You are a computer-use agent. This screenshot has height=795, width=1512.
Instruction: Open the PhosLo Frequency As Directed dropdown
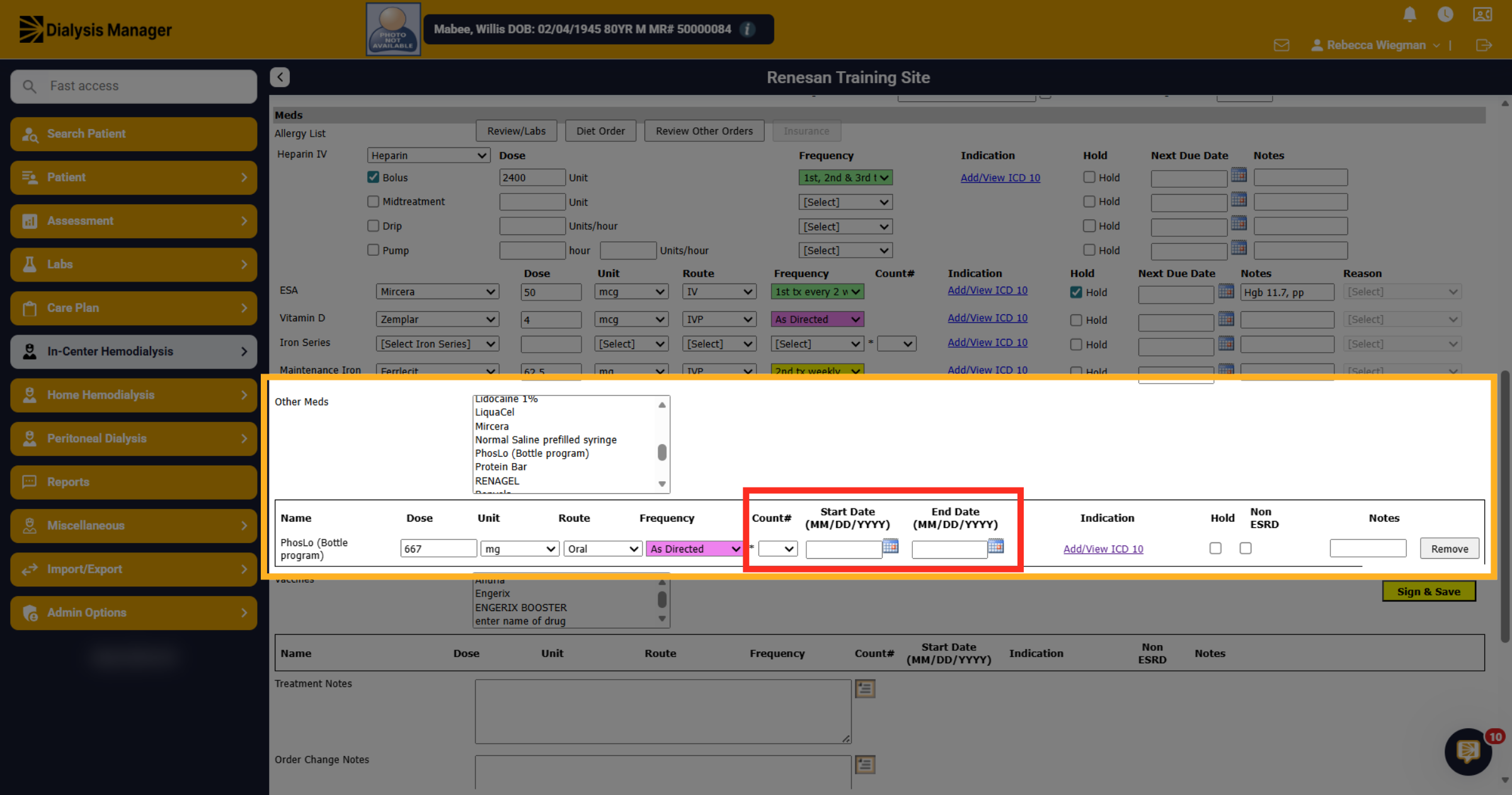click(694, 549)
